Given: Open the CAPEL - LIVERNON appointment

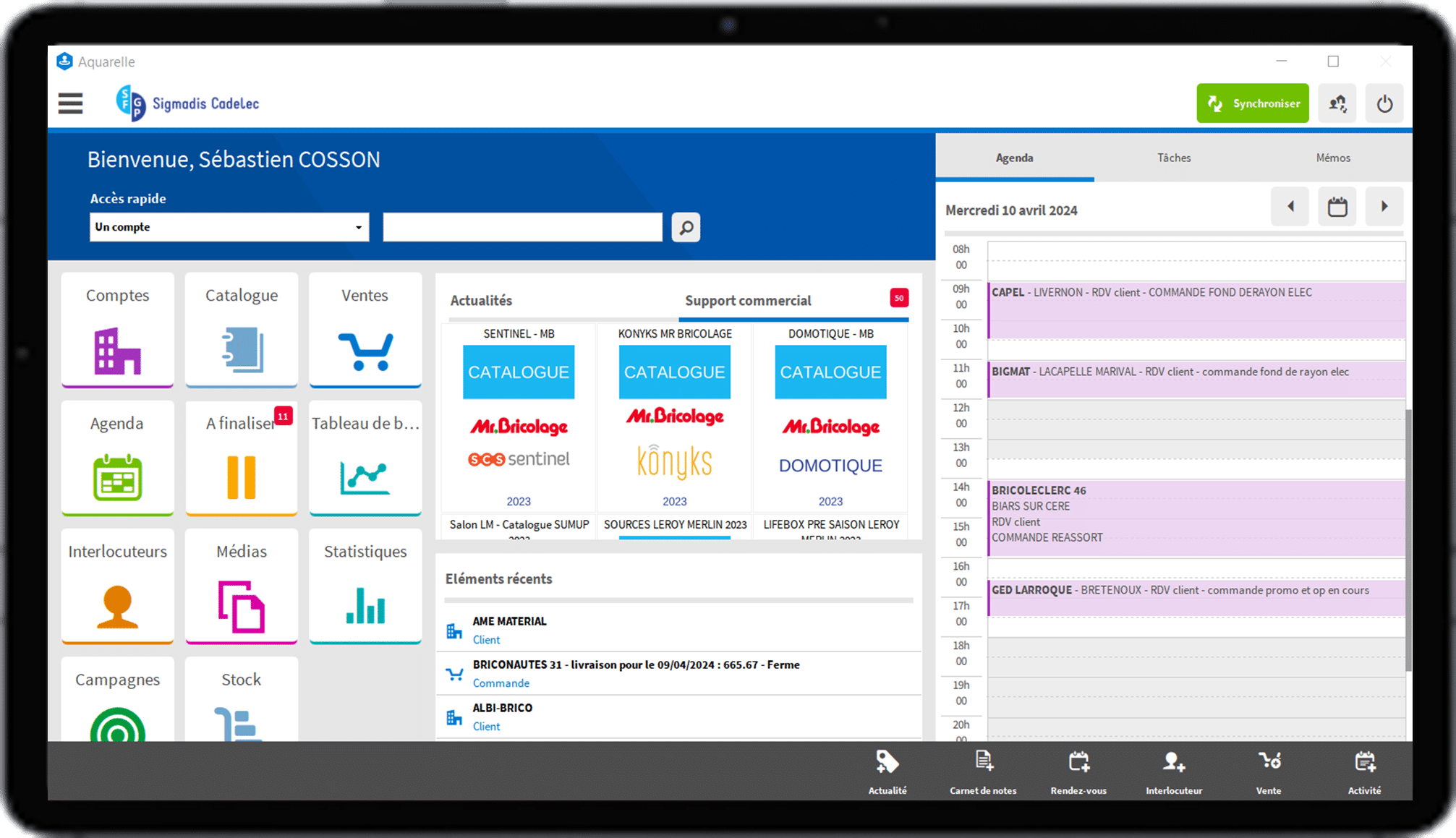Looking at the screenshot, I should [1196, 311].
